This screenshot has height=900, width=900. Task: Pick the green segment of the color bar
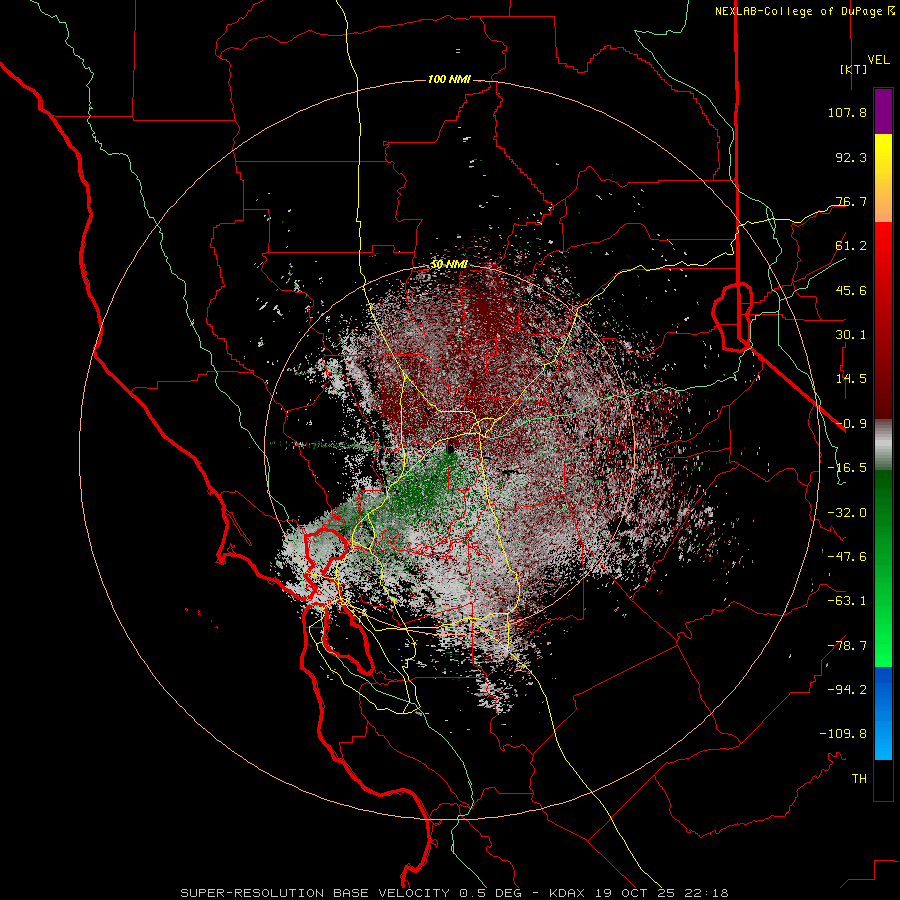[883, 568]
